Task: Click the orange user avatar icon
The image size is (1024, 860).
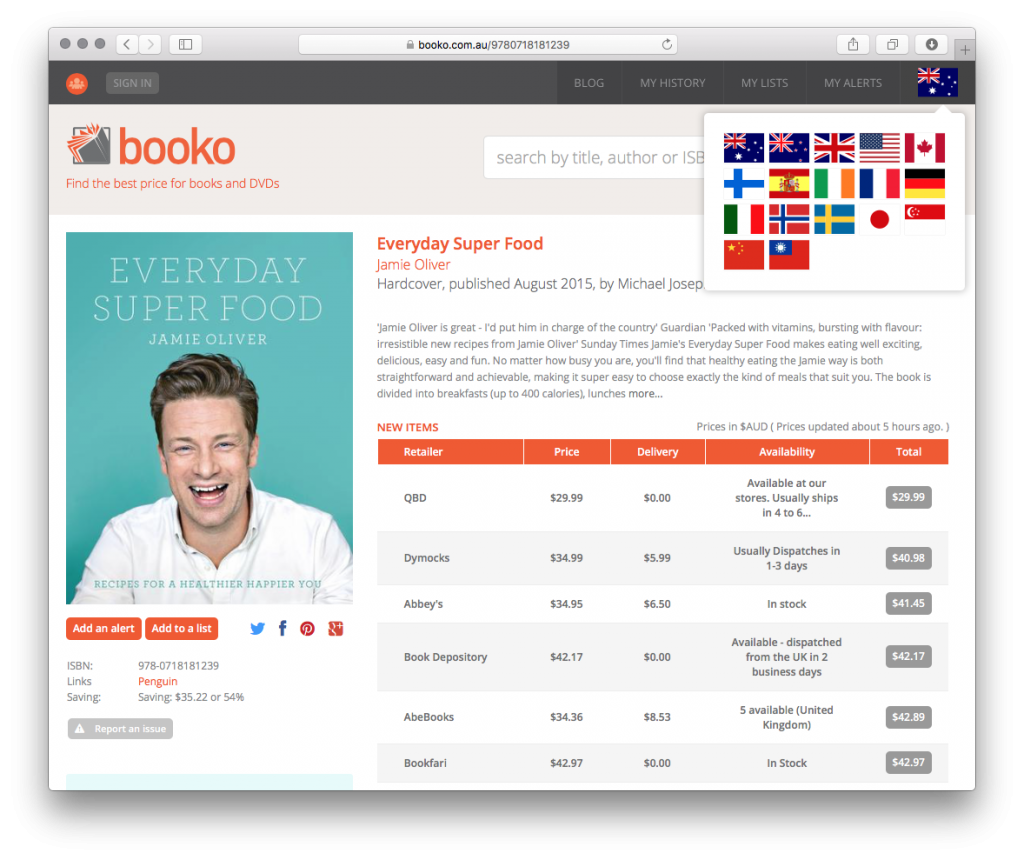Action: click(x=77, y=83)
